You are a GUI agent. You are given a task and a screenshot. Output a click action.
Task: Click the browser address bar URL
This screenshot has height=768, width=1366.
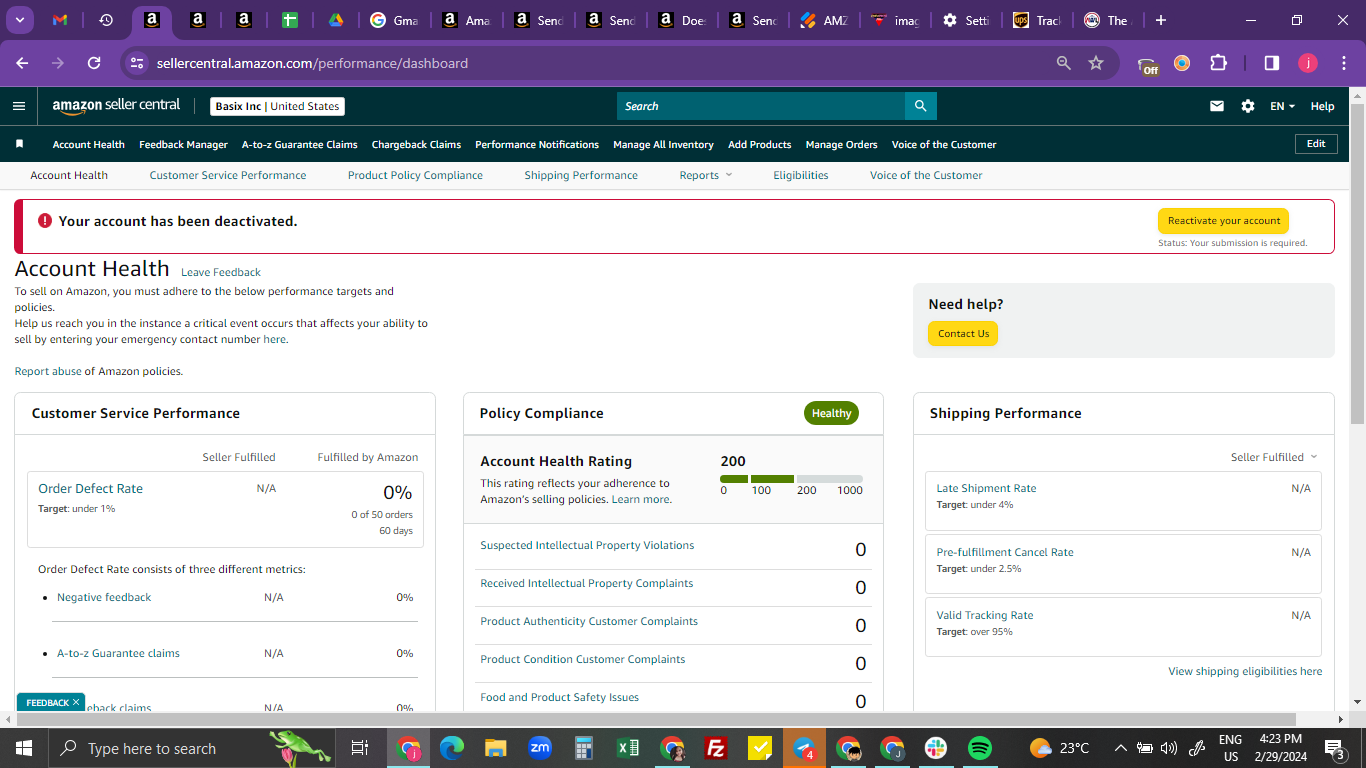pos(312,63)
